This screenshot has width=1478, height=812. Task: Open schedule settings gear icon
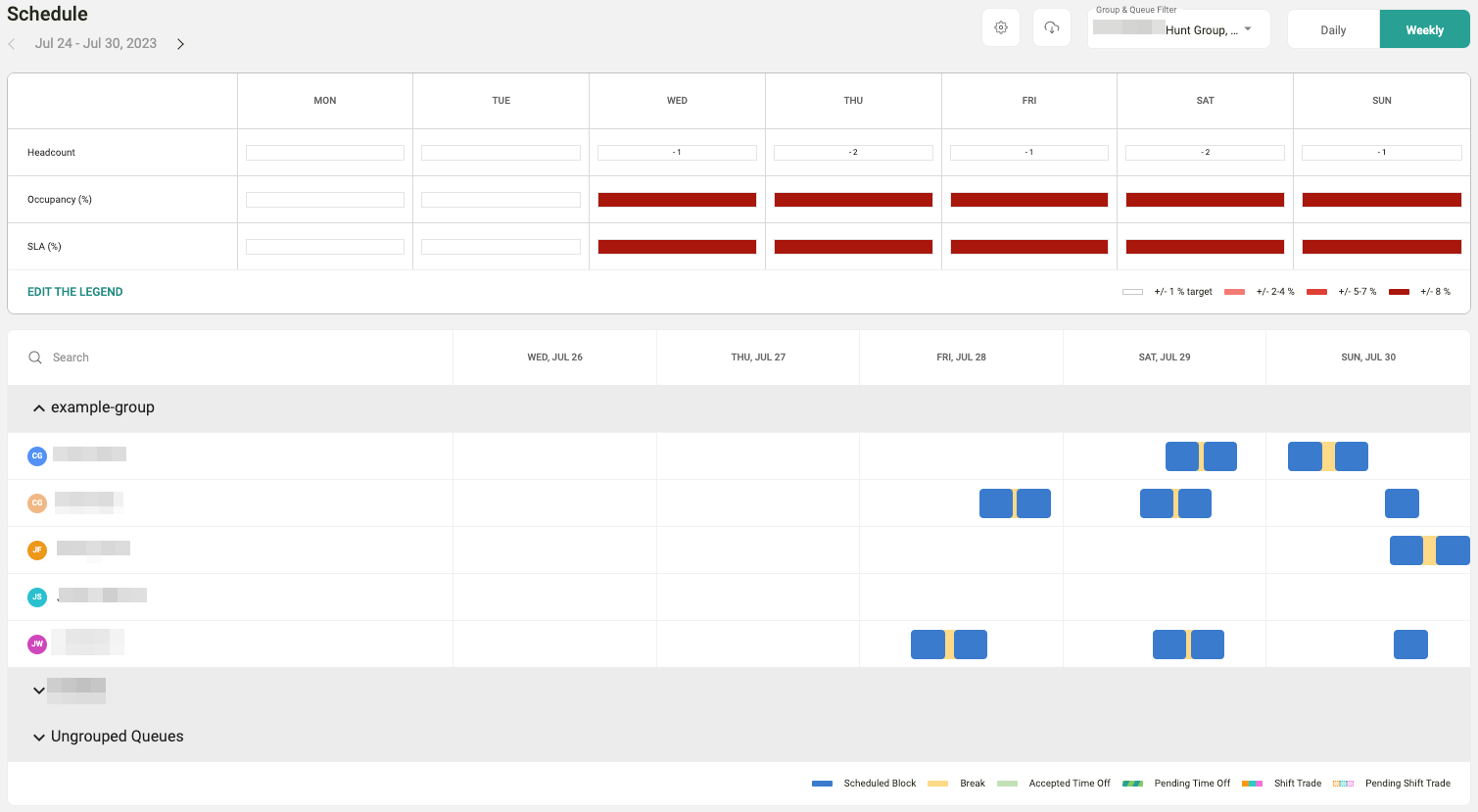[1001, 28]
